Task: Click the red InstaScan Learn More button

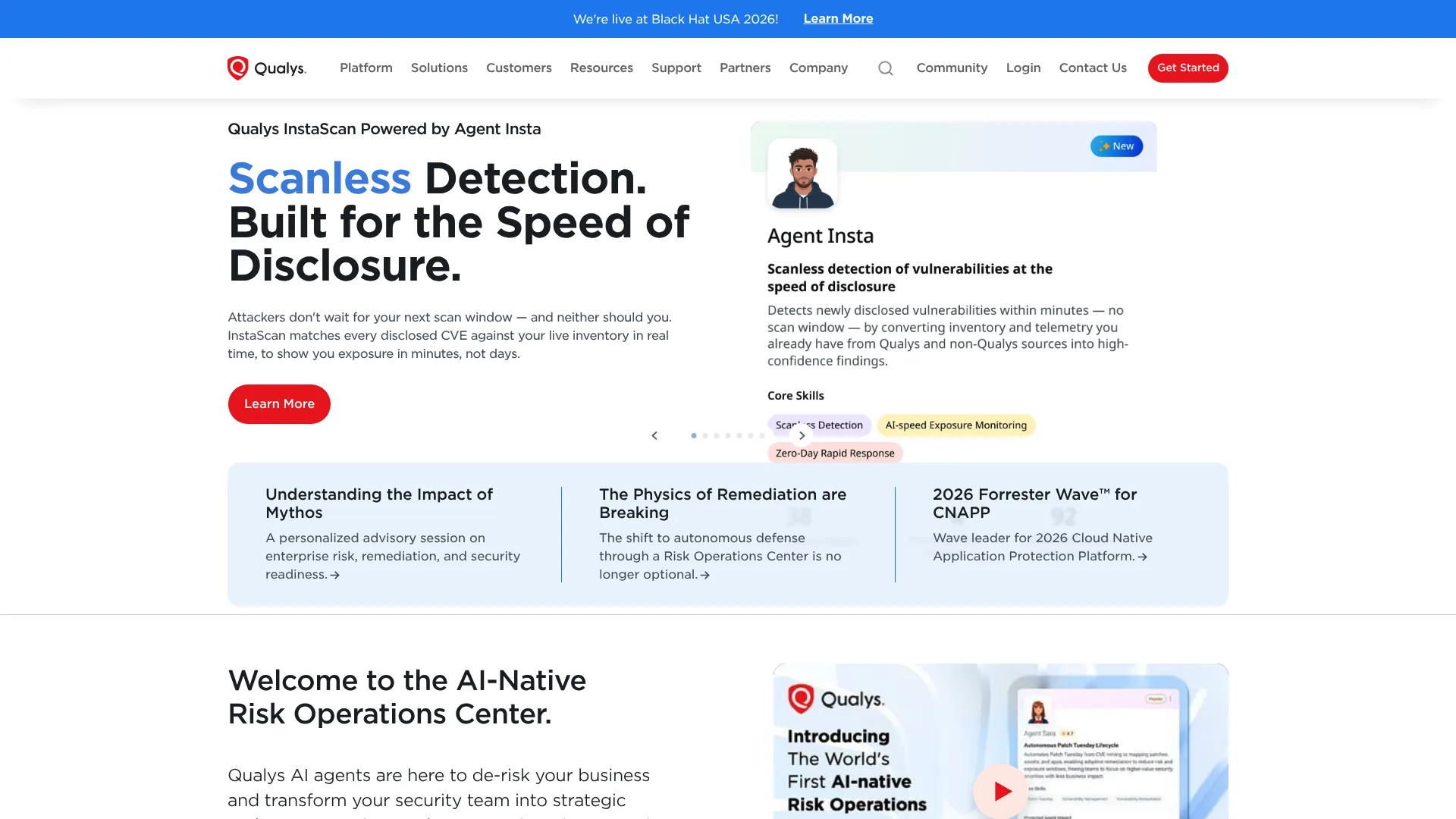Action: coord(279,404)
